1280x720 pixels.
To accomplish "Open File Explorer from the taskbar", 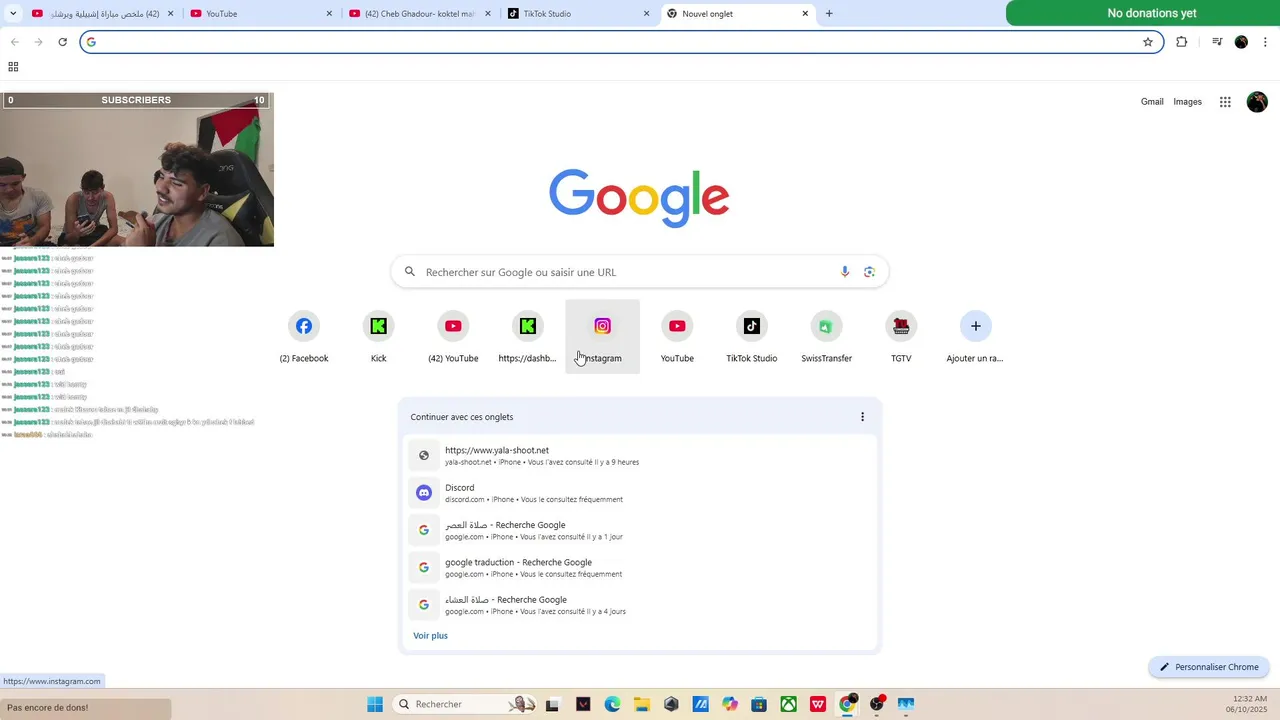I will click(642, 704).
